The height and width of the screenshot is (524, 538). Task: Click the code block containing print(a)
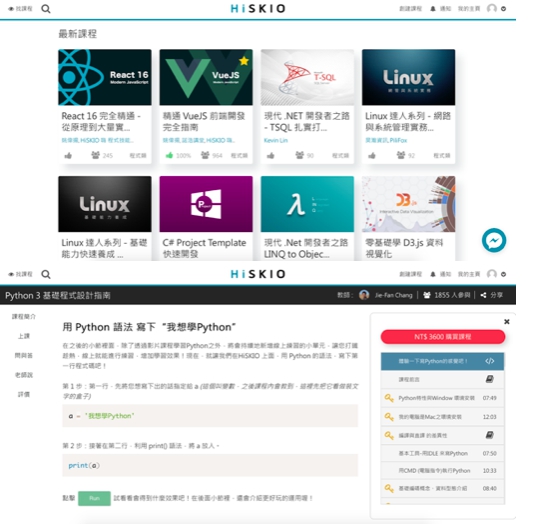pos(210,466)
